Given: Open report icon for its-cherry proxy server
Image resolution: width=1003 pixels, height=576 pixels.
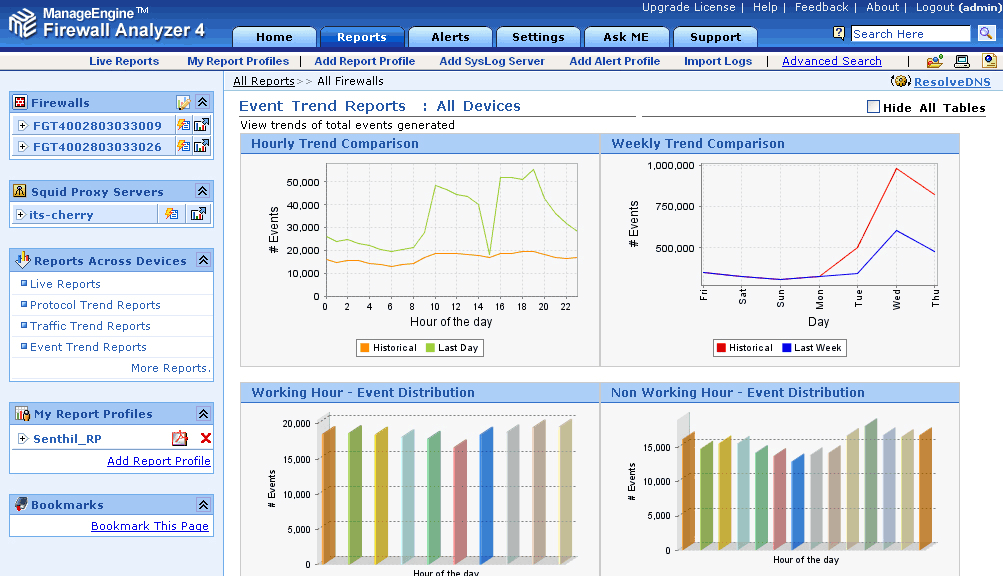Looking at the screenshot, I should pyautogui.click(x=199, y=214).
